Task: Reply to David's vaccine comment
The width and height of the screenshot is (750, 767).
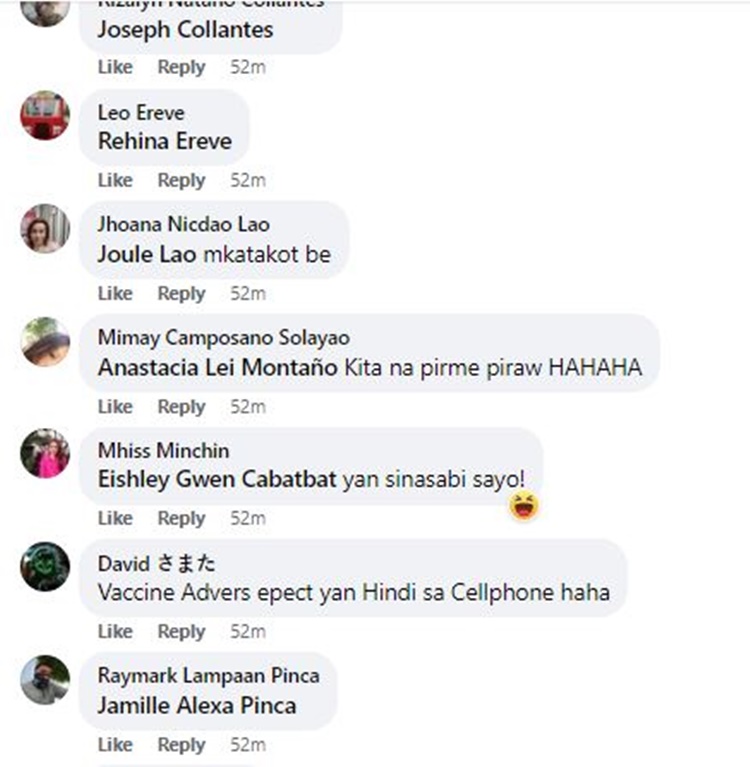Action: 181,632
